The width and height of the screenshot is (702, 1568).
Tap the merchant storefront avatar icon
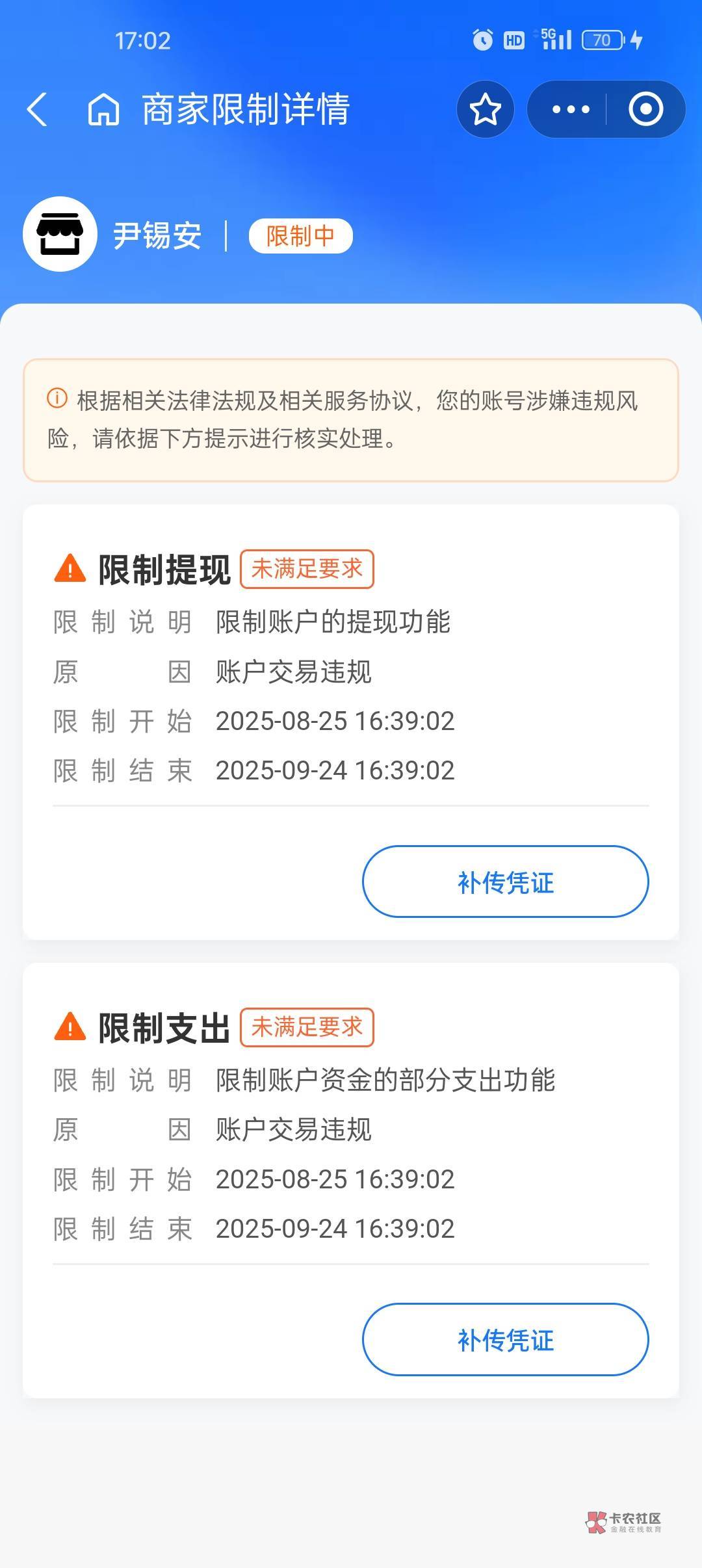60,234
